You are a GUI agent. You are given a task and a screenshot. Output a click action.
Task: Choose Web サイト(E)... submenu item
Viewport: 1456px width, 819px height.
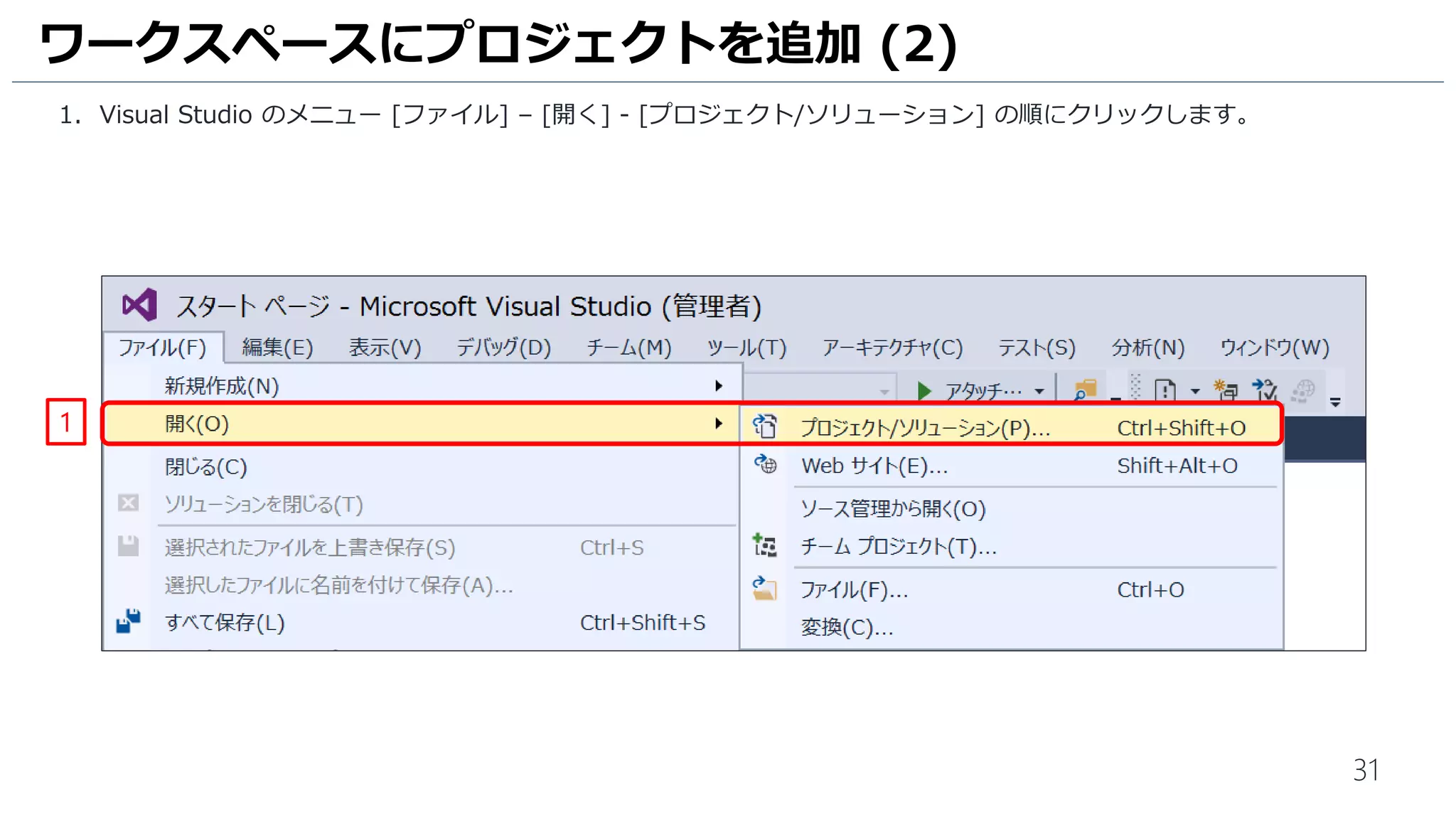click(1012, 465)
